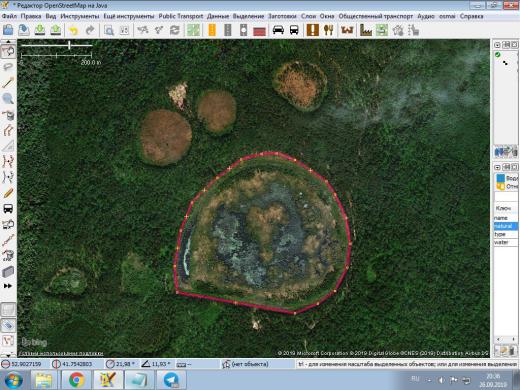The width and height of the screenshot is (520, 390).
Task: Collapse the layers panel with its arrow
Action: tap(497, 45)
